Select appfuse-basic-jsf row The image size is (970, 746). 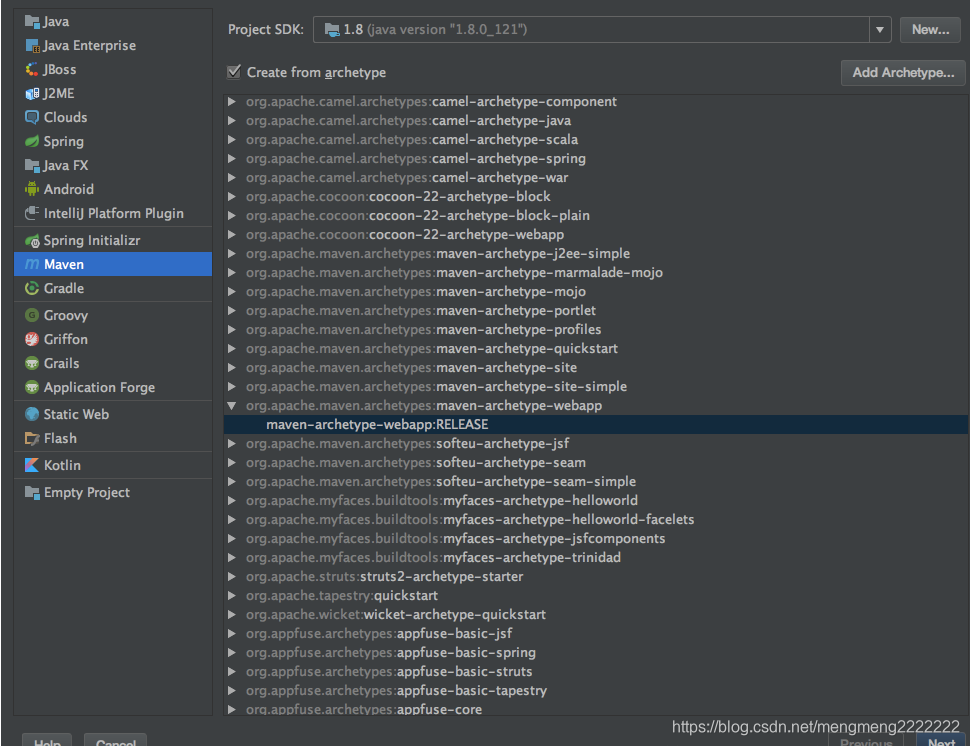pyautogui.click(x=596, y=634)
